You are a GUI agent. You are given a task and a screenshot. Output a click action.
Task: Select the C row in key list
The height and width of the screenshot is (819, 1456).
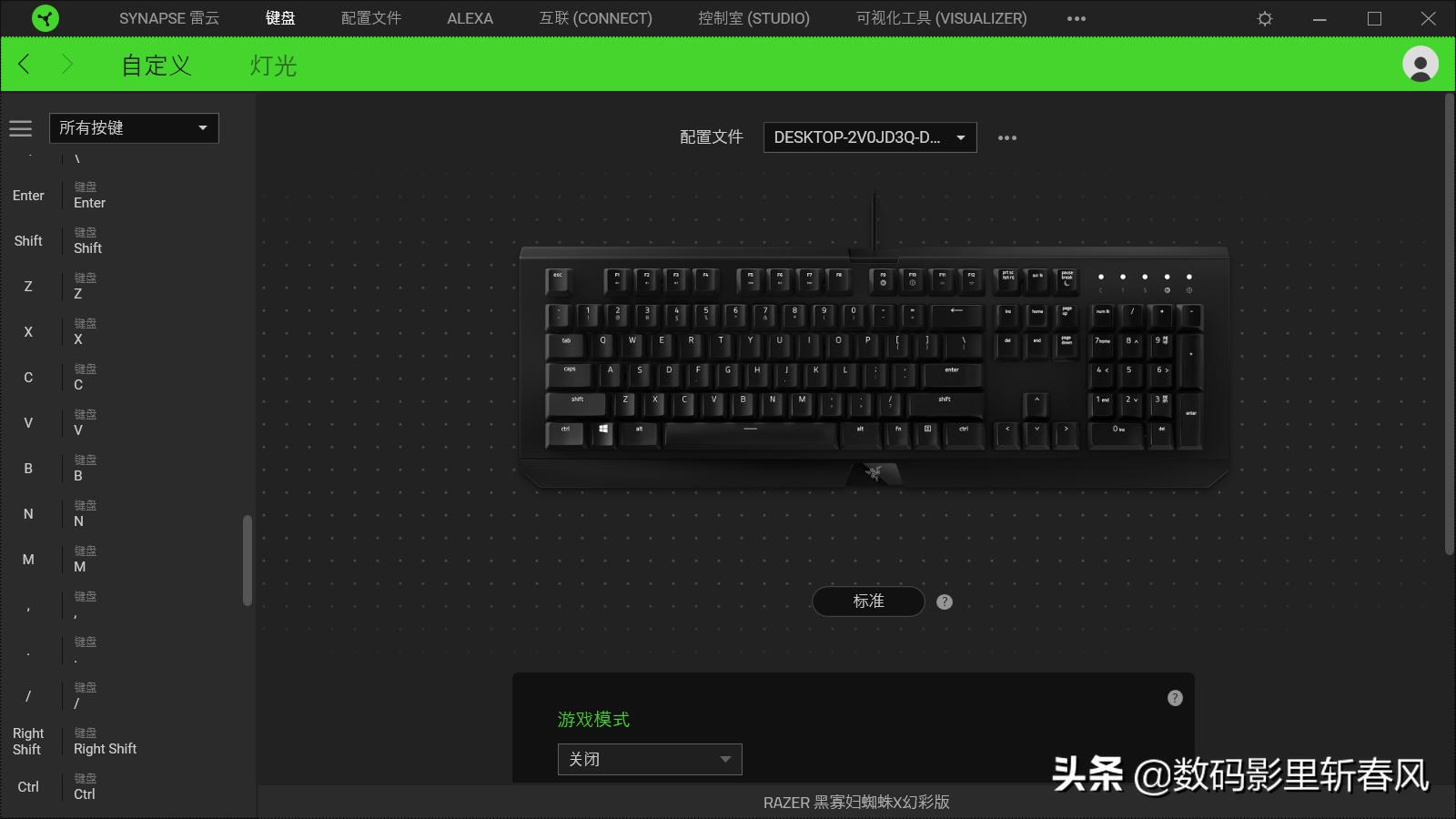tap(123, 378)
